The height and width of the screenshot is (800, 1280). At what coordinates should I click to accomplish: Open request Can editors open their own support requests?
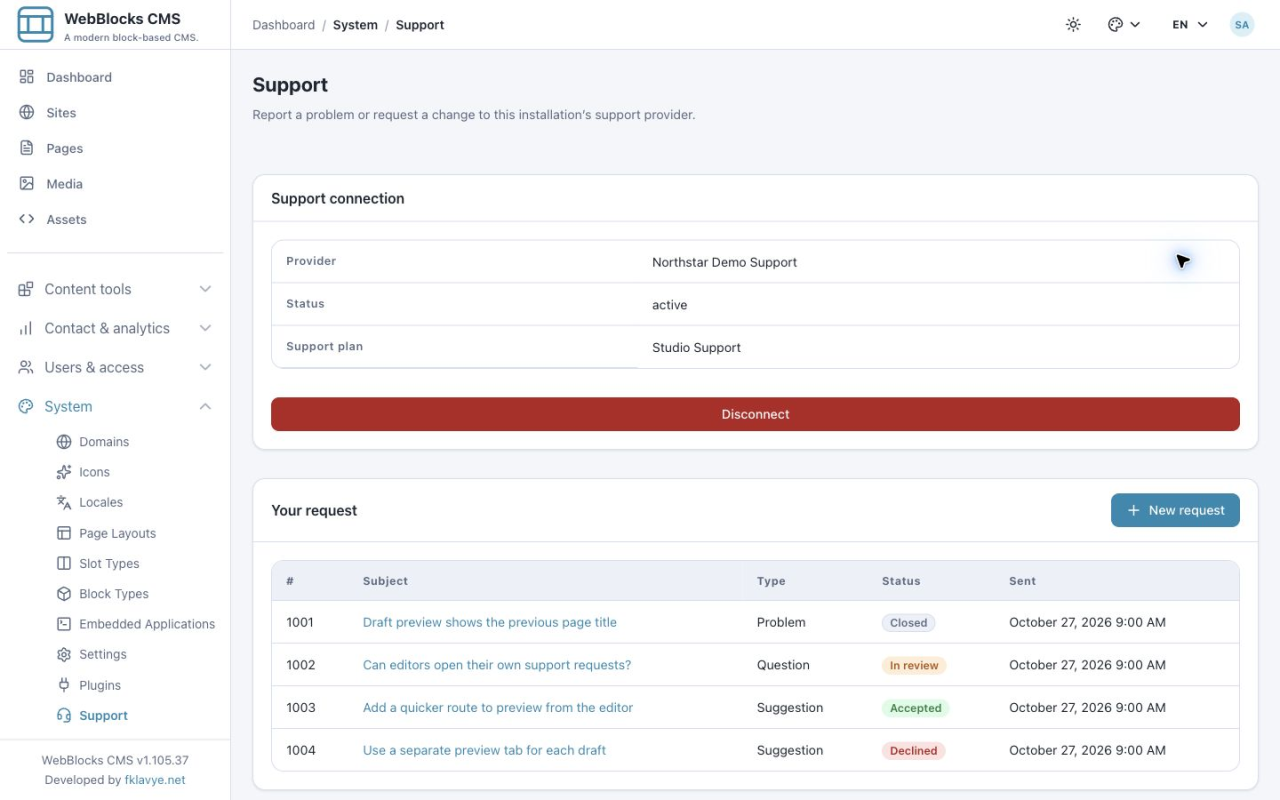pyautogui.click(x=496, y=665)
